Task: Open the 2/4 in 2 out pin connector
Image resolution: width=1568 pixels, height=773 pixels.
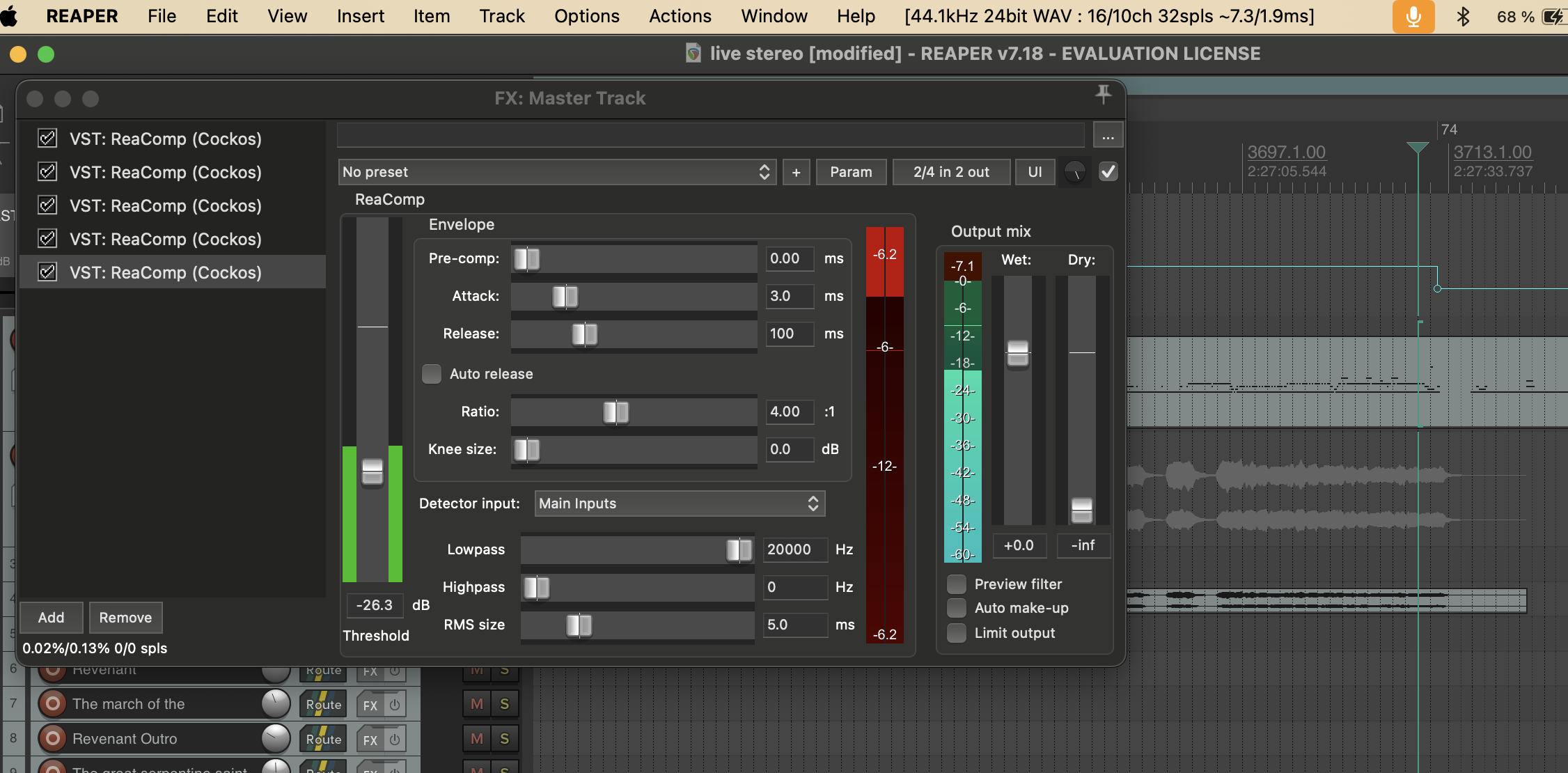Action: 951,172
